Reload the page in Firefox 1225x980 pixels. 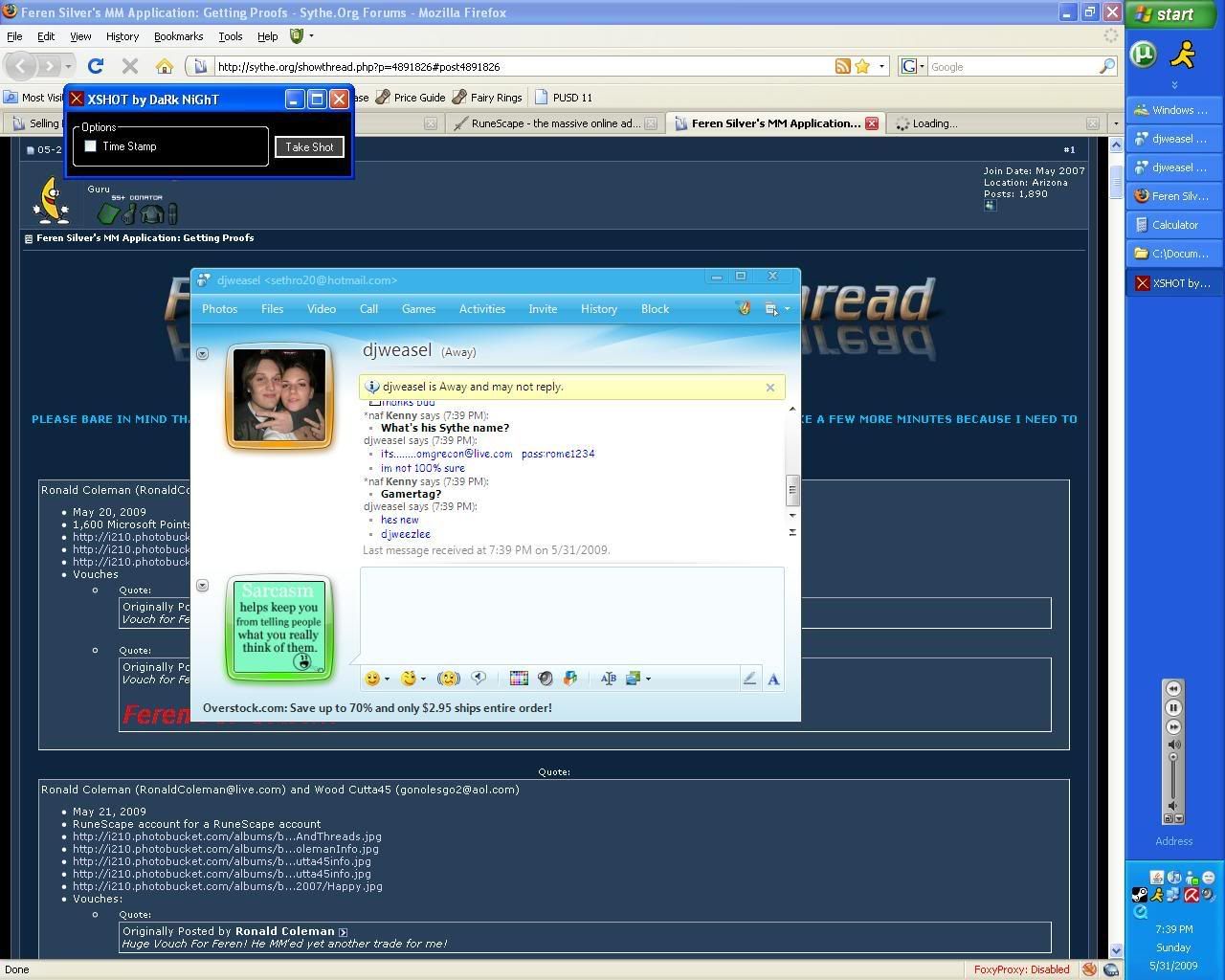click(95, 66)
